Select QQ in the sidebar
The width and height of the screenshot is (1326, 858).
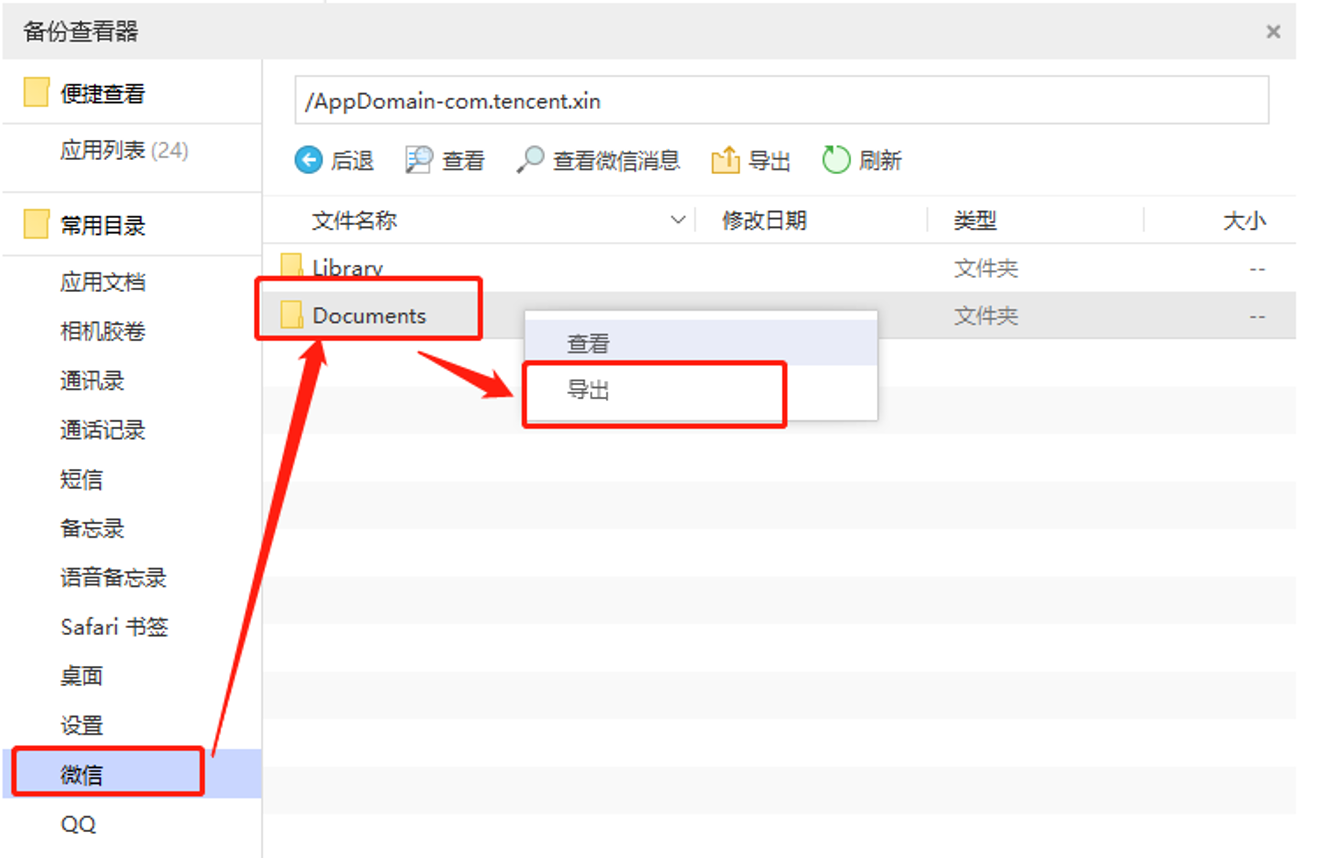78,824
